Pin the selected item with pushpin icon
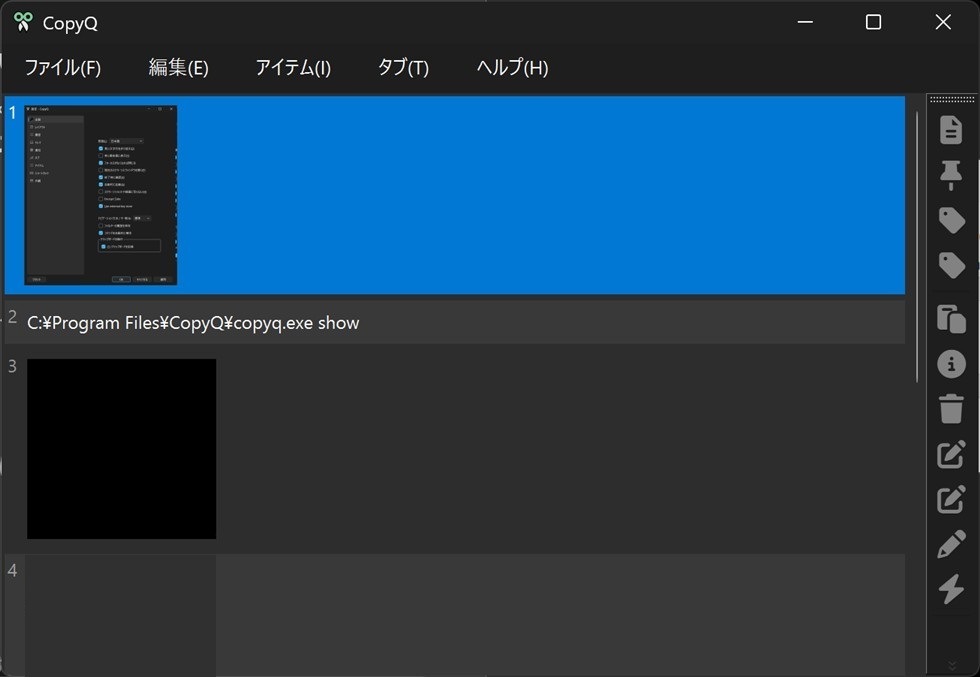This screenshot has height=677, width=980. pyautogui.click(x=951, y=175)
